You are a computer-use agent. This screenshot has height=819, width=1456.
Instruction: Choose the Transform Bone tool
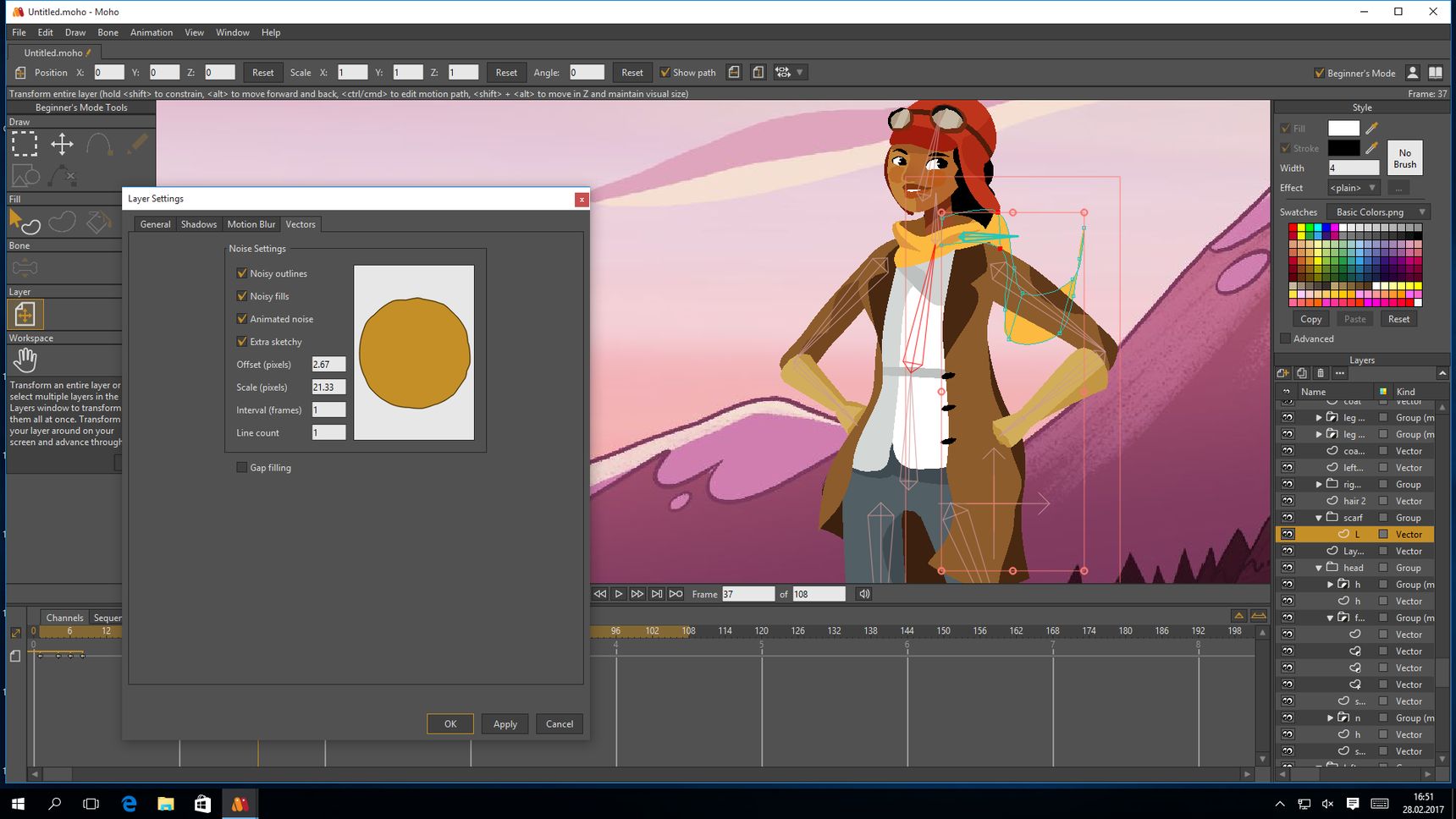click(25, 268)
